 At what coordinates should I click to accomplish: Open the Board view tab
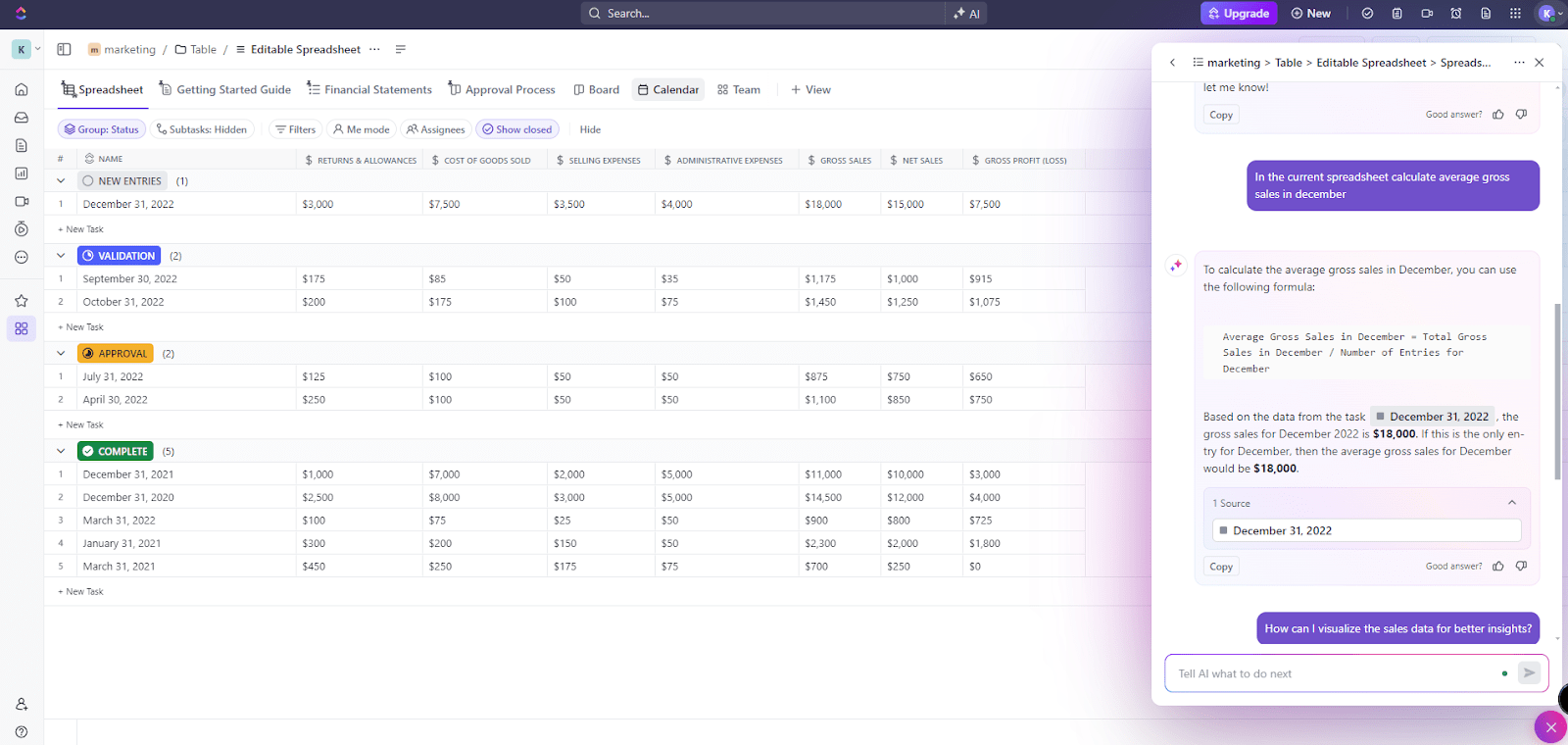tap(596, 89)
